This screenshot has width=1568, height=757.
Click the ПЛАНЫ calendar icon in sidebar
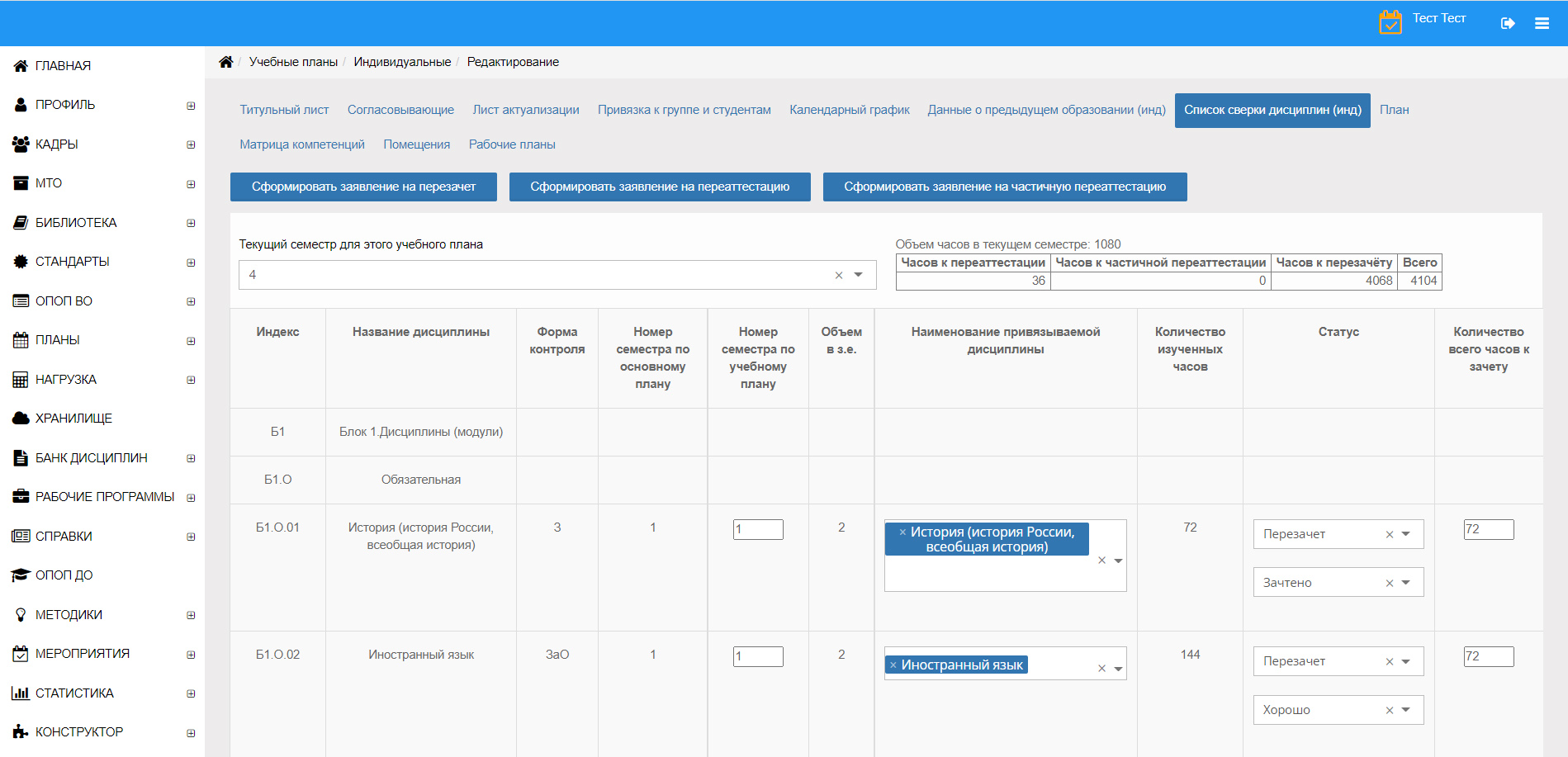coord(21,340)
